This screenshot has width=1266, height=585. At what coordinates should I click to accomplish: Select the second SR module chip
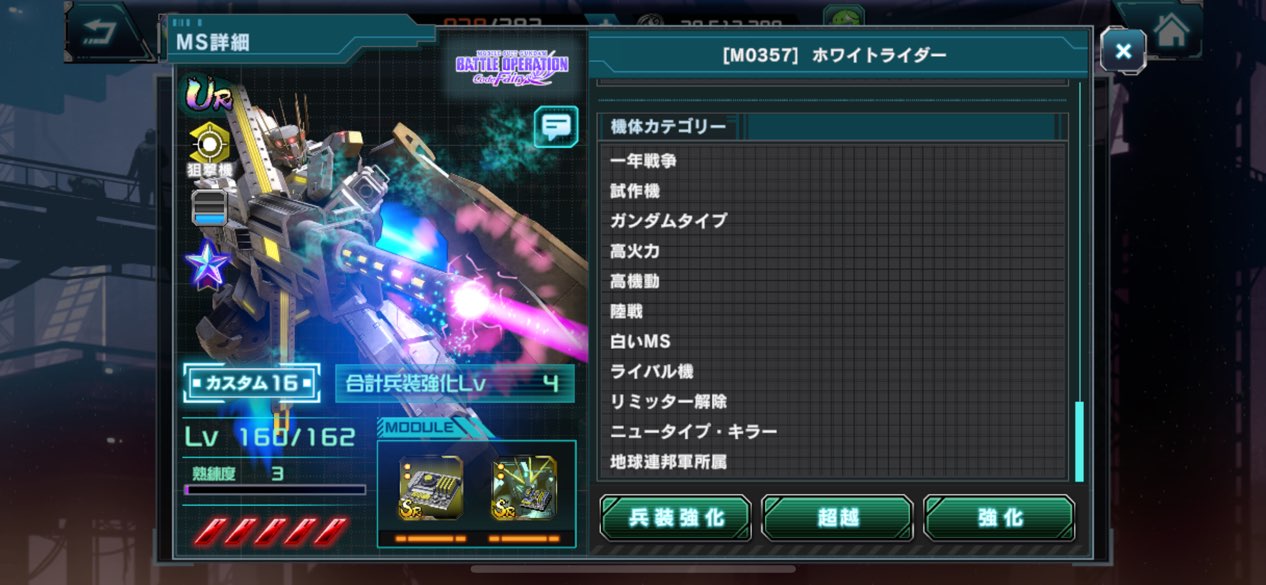coord(524,488)
